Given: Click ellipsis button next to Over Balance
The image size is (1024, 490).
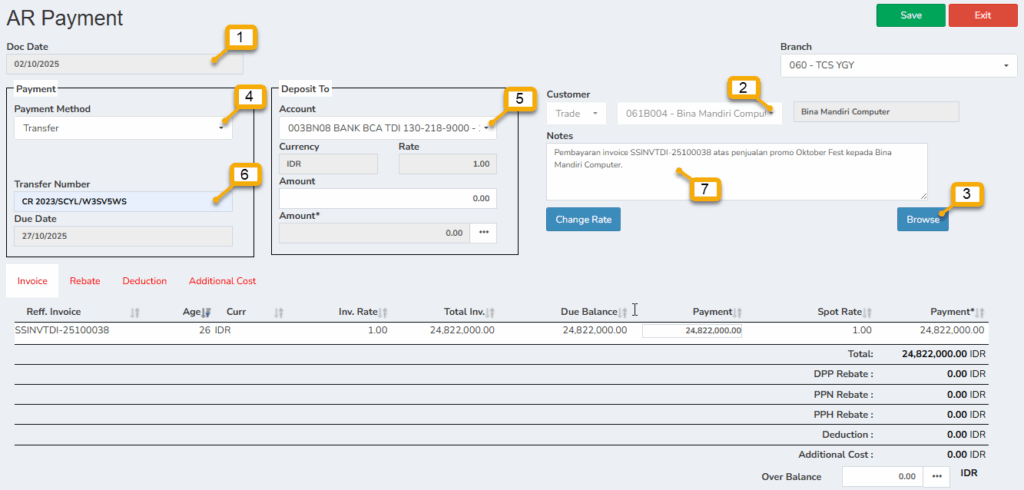Looking at the screenshot, I should pyautogui.click(x=937, y=477).
